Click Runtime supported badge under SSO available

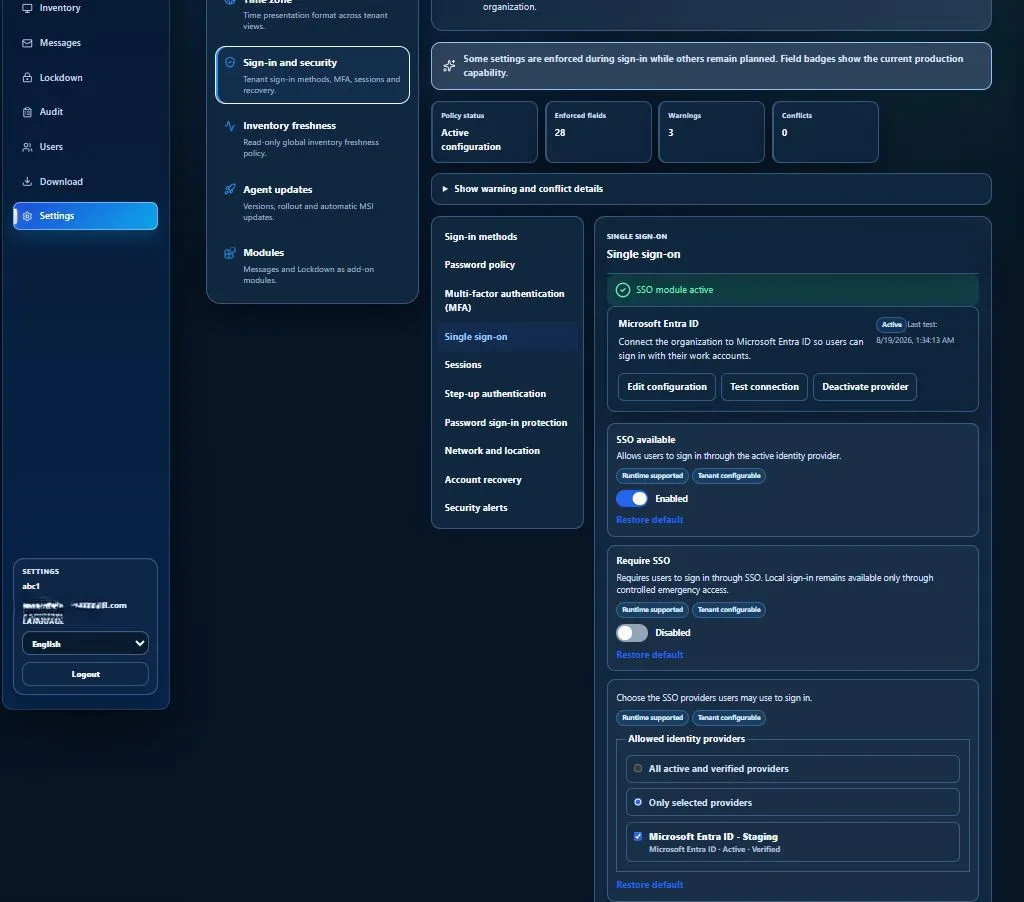[652, 475]
